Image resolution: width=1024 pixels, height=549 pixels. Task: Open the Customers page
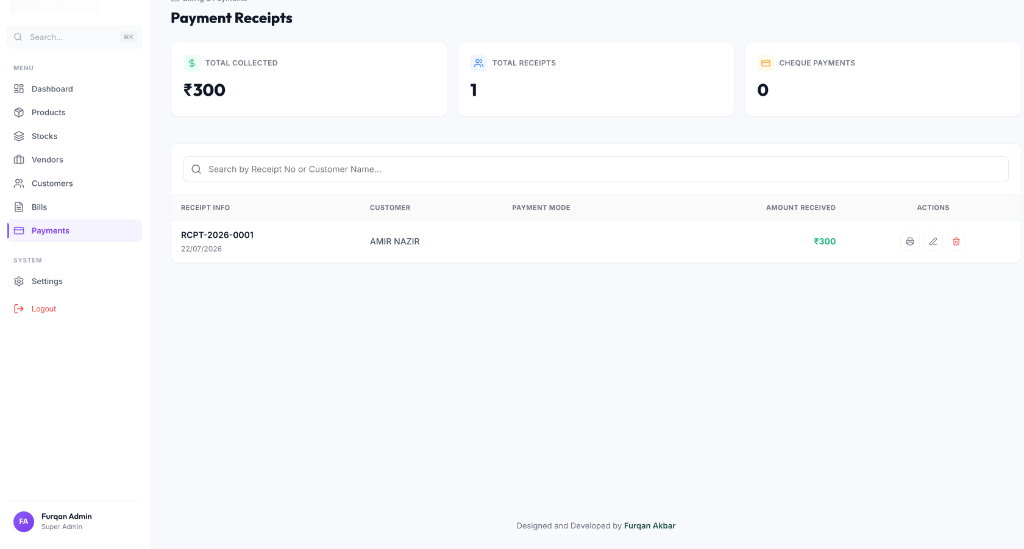tap(74, 183)
